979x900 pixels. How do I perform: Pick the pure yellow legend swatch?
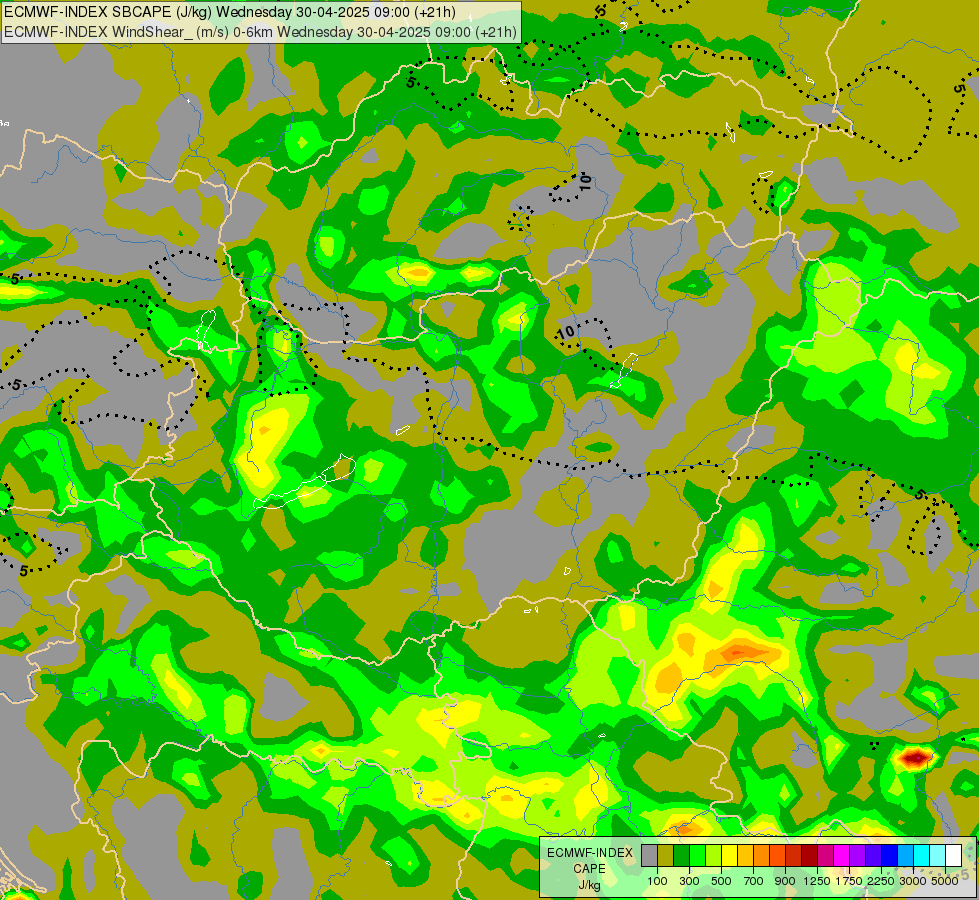(x=729, y=856)
